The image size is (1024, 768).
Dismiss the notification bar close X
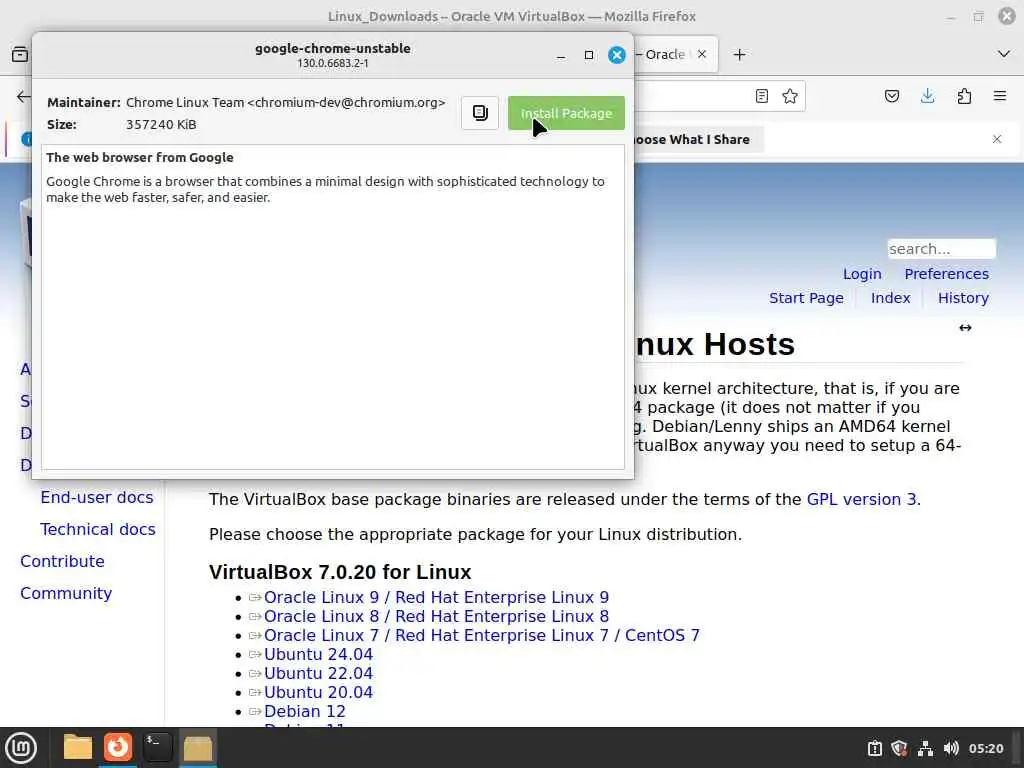click(x=997, y=139)
